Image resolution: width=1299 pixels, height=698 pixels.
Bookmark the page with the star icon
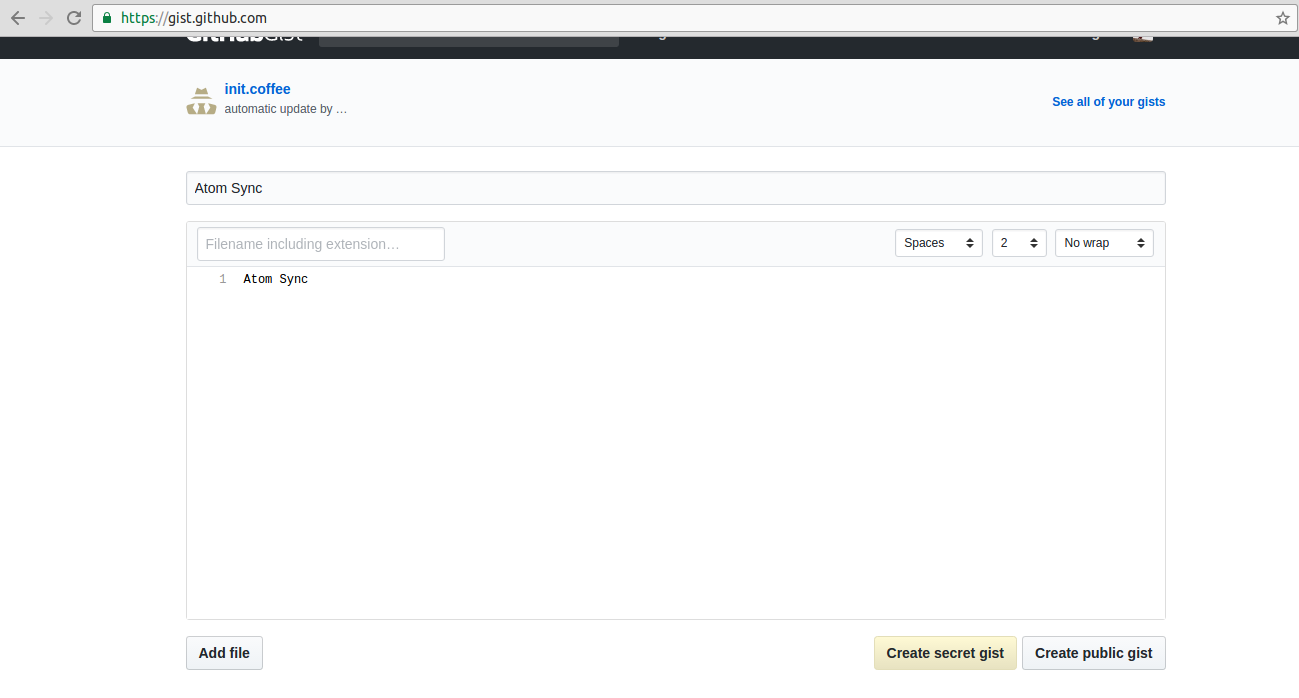click(1283, 18)
